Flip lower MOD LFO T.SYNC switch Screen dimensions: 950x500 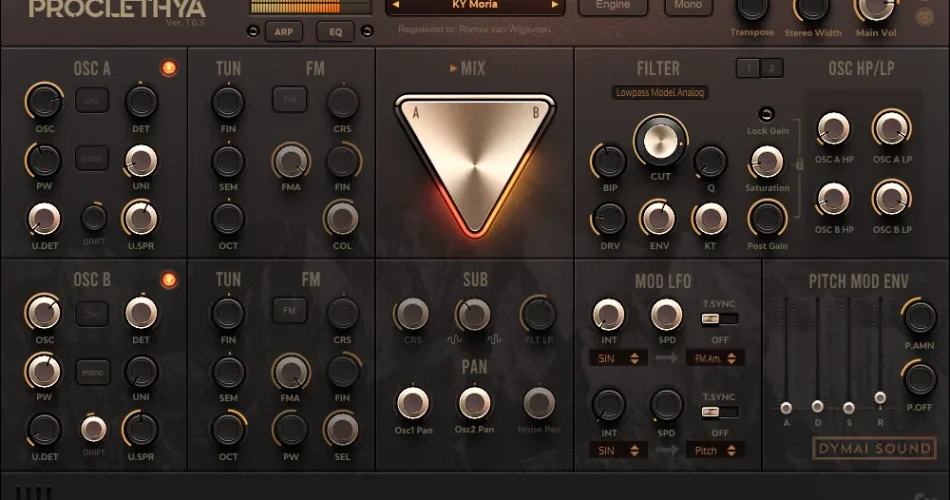pyautogui.click(x=720, y=412)
